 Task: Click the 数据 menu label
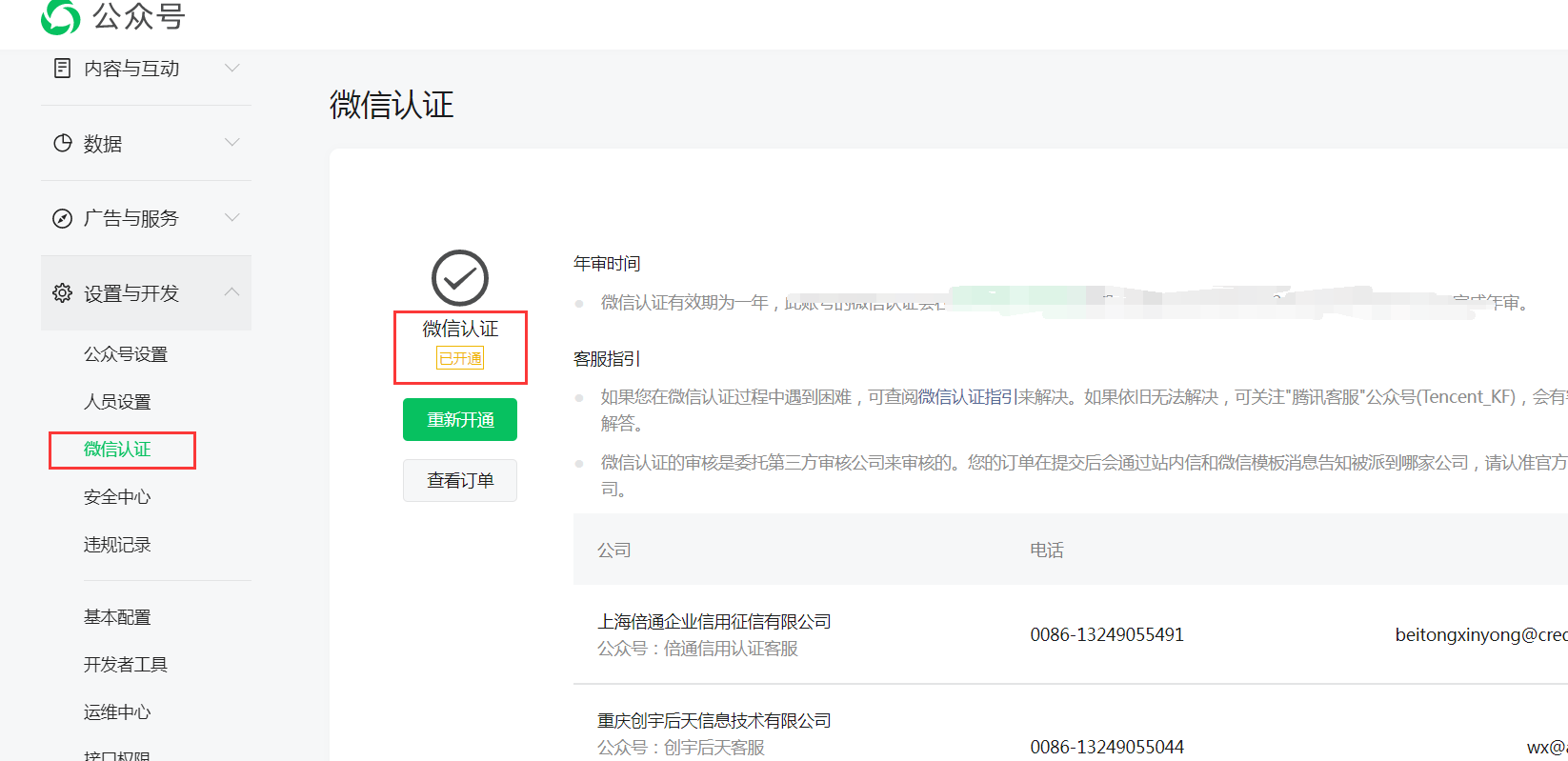tap(103, 144)
